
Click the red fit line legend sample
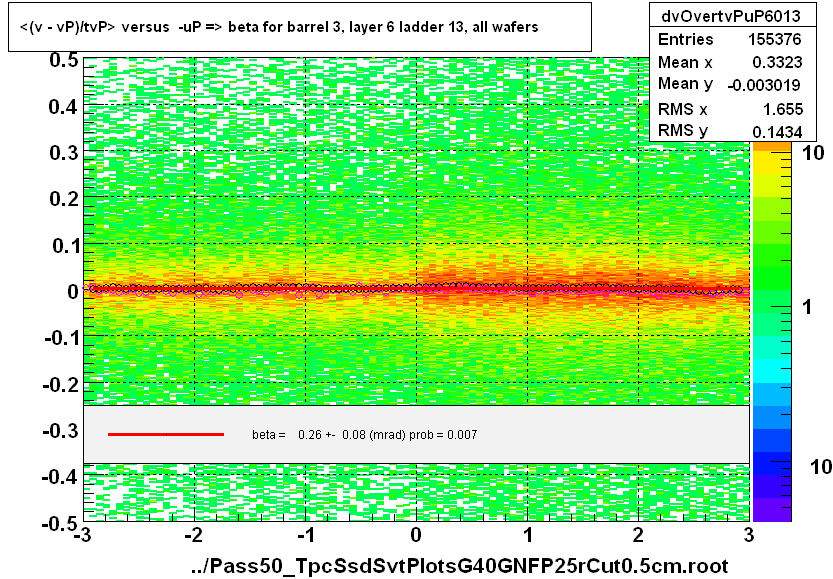point(166,435)
